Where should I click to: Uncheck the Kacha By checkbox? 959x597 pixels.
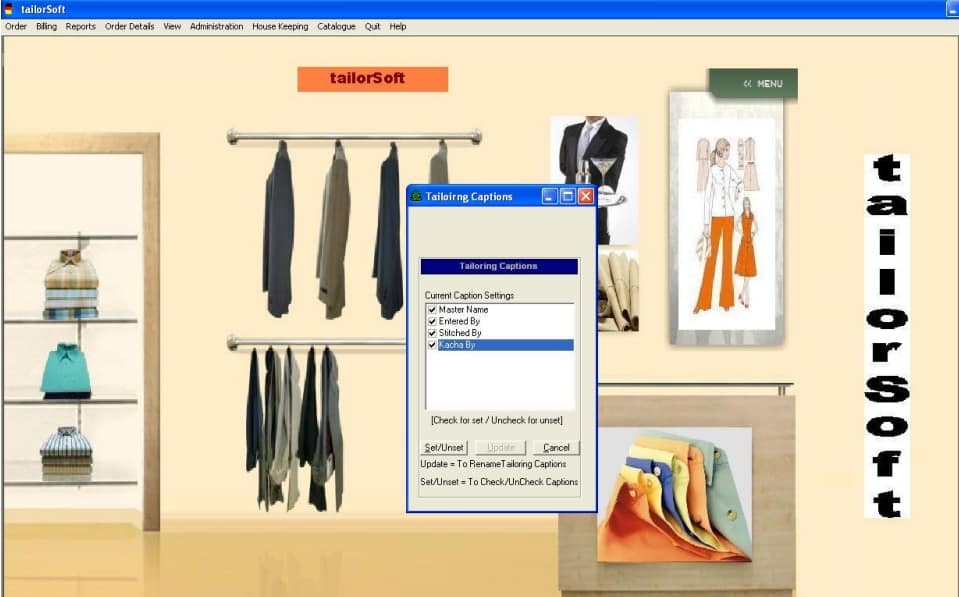432,345
